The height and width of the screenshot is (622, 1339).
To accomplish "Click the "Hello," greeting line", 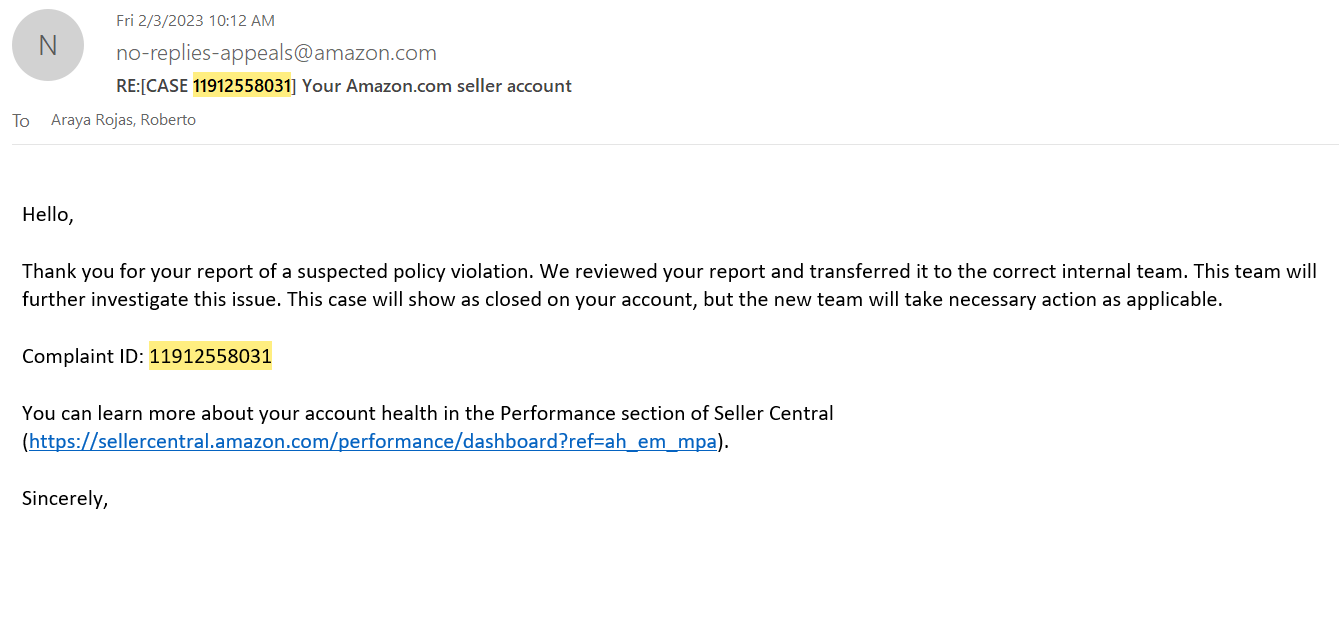I will point(48,214).
